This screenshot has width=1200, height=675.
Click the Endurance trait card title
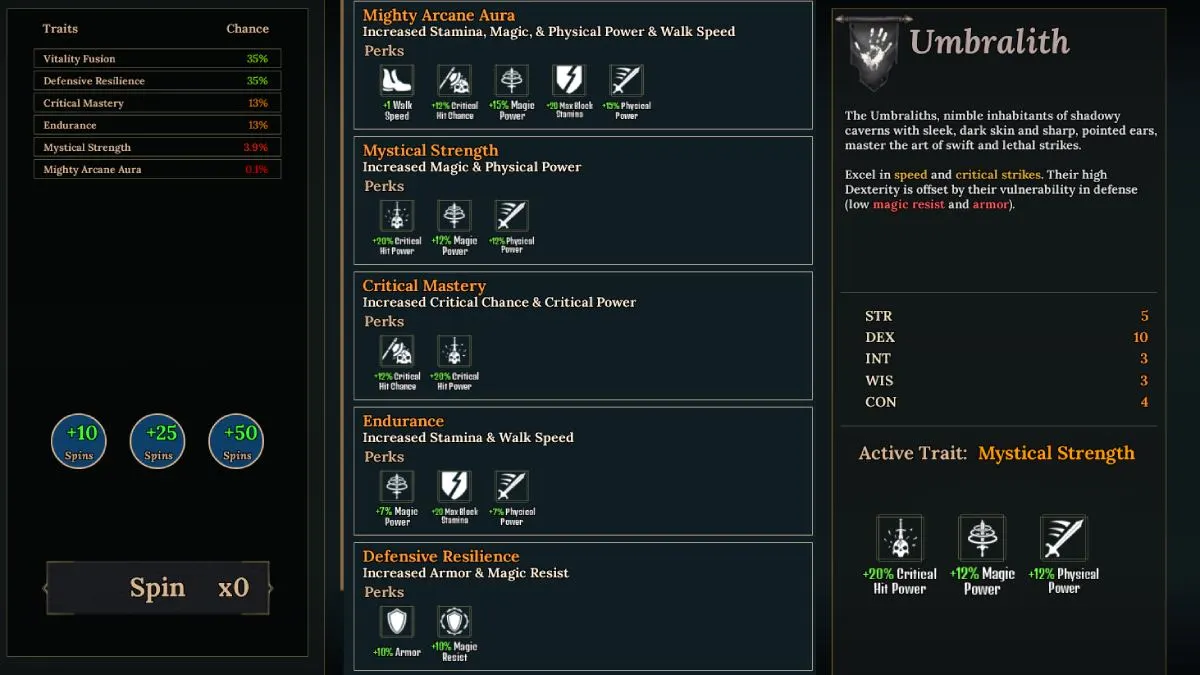click(403, 421)
